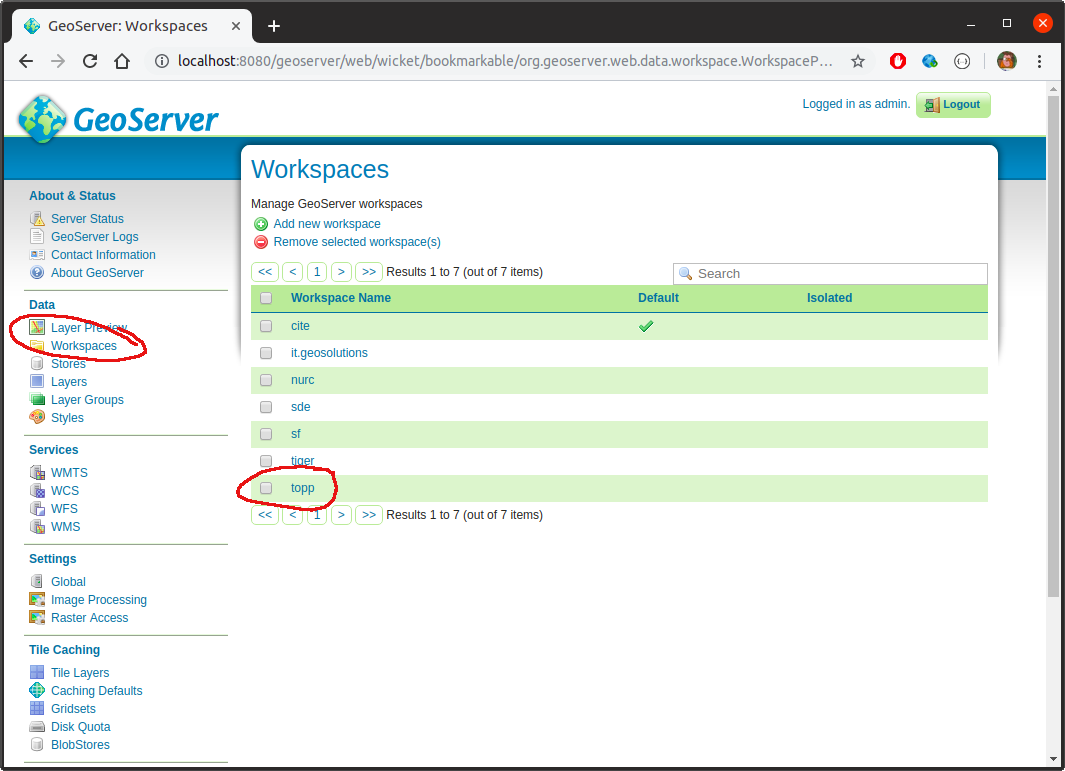This screenshot has height=771, width=1065.
Task: Check the box for tiger workspace
Action: point(266,461)
